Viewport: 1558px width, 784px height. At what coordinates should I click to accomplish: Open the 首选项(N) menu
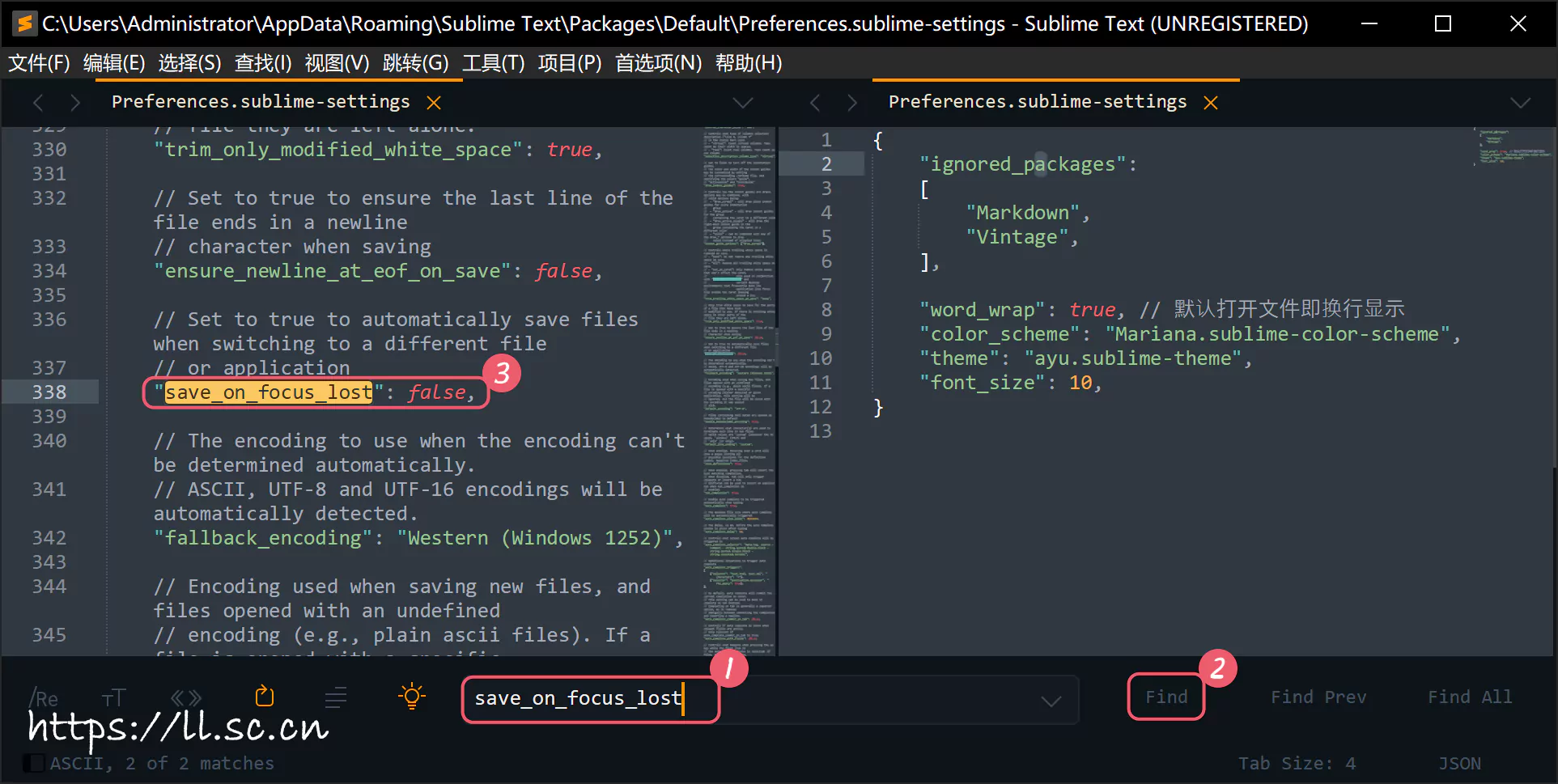coord(658,63)
